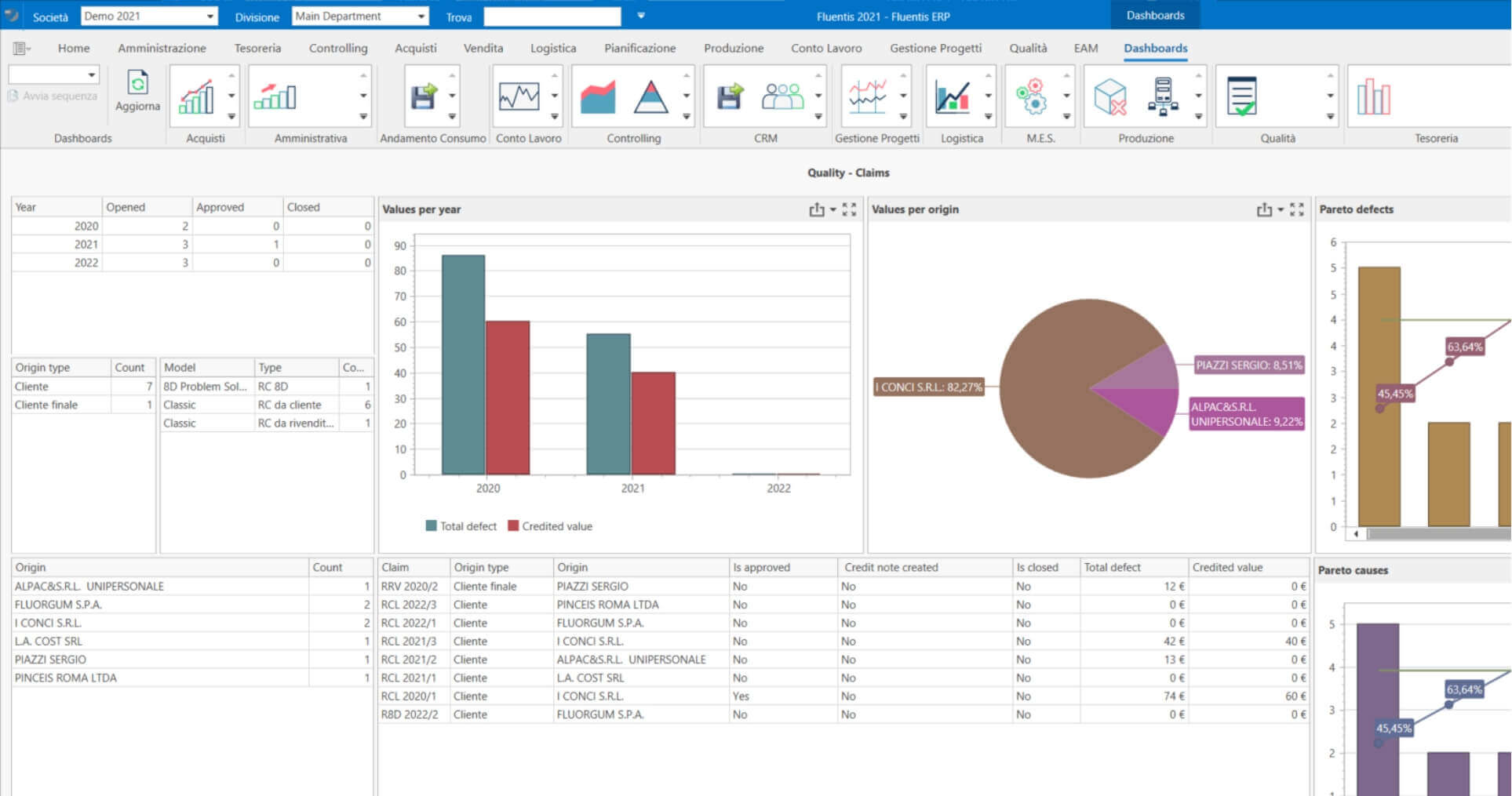Expand the dashboard sequence combo box
Image resolution: width=1512 pixels, height=796 pixels.
[x=92, y=75]
